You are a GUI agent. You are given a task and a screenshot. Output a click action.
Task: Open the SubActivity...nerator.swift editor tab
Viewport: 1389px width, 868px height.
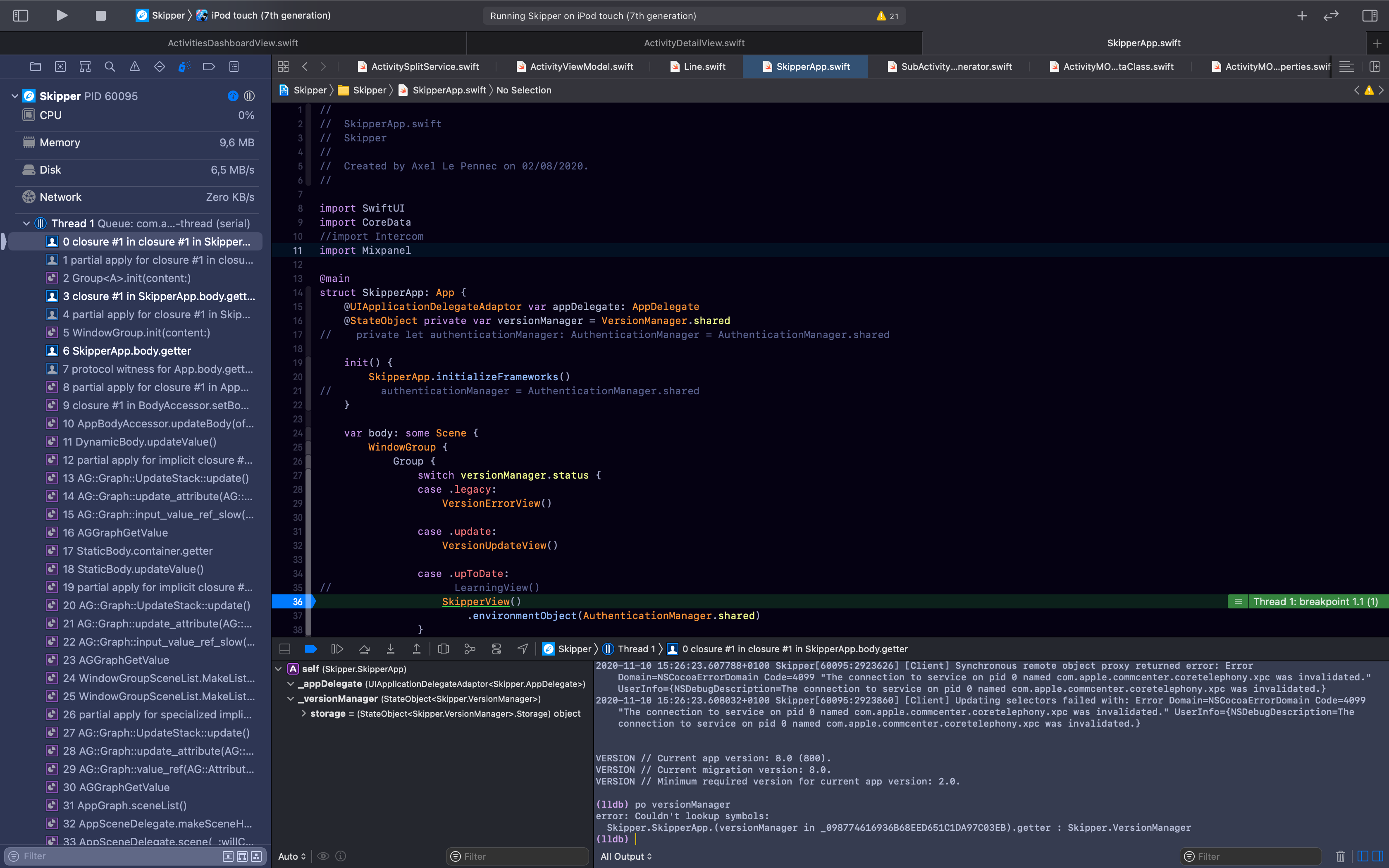949,67
